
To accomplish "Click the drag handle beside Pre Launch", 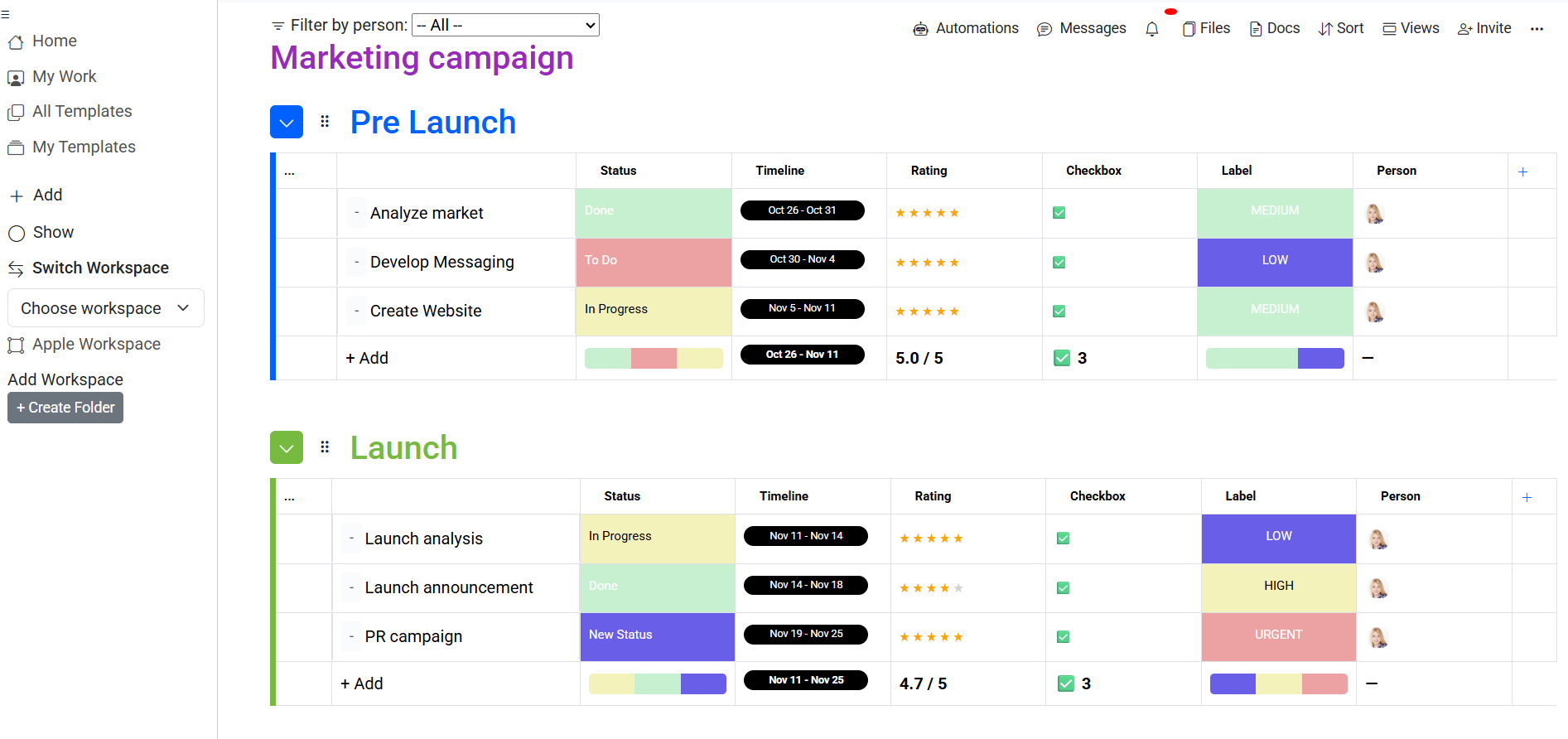I will 325,122.
